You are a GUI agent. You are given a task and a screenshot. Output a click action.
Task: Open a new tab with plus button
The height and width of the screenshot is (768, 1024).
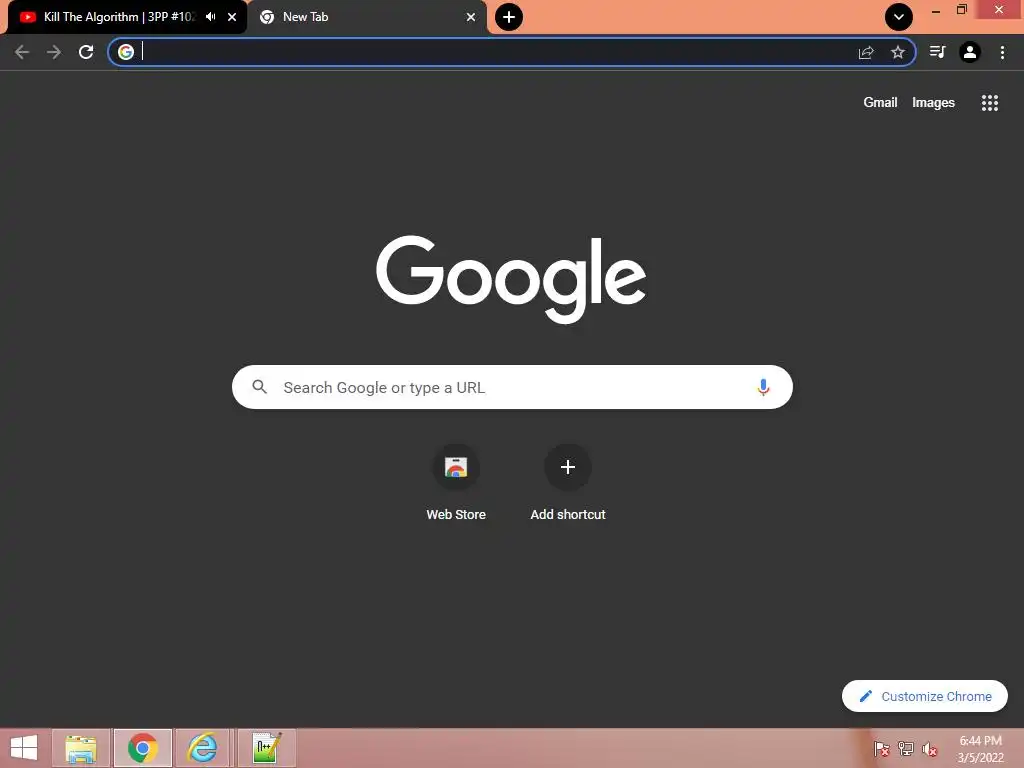pyautogui.click(x=509, y=17)
